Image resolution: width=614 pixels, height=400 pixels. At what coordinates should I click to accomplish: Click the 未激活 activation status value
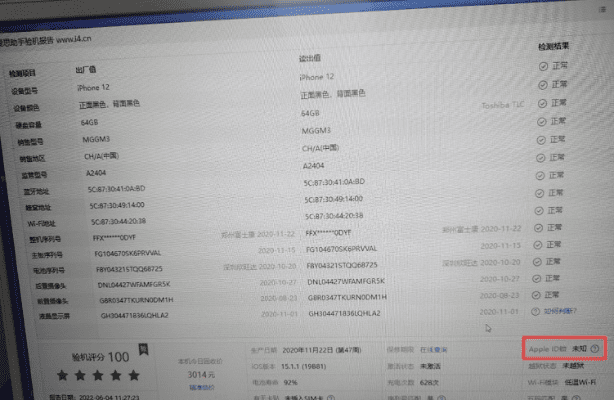(x=430, y=366)
